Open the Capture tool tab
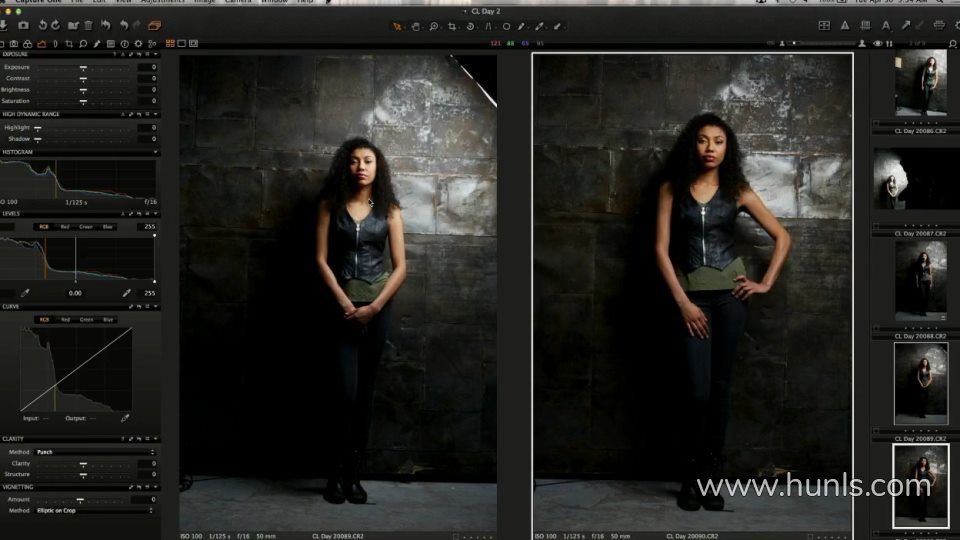The image size is (960, 540). pyautogui.click(x=14, y=43)
